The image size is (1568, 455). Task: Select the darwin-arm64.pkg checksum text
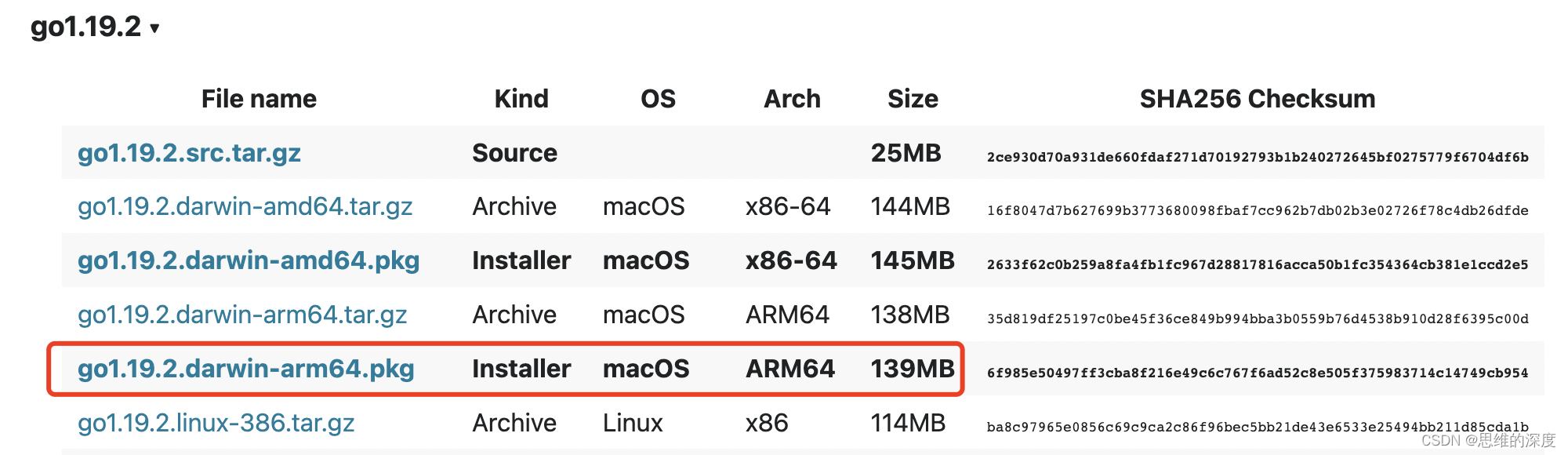[x=1257, y=373]
